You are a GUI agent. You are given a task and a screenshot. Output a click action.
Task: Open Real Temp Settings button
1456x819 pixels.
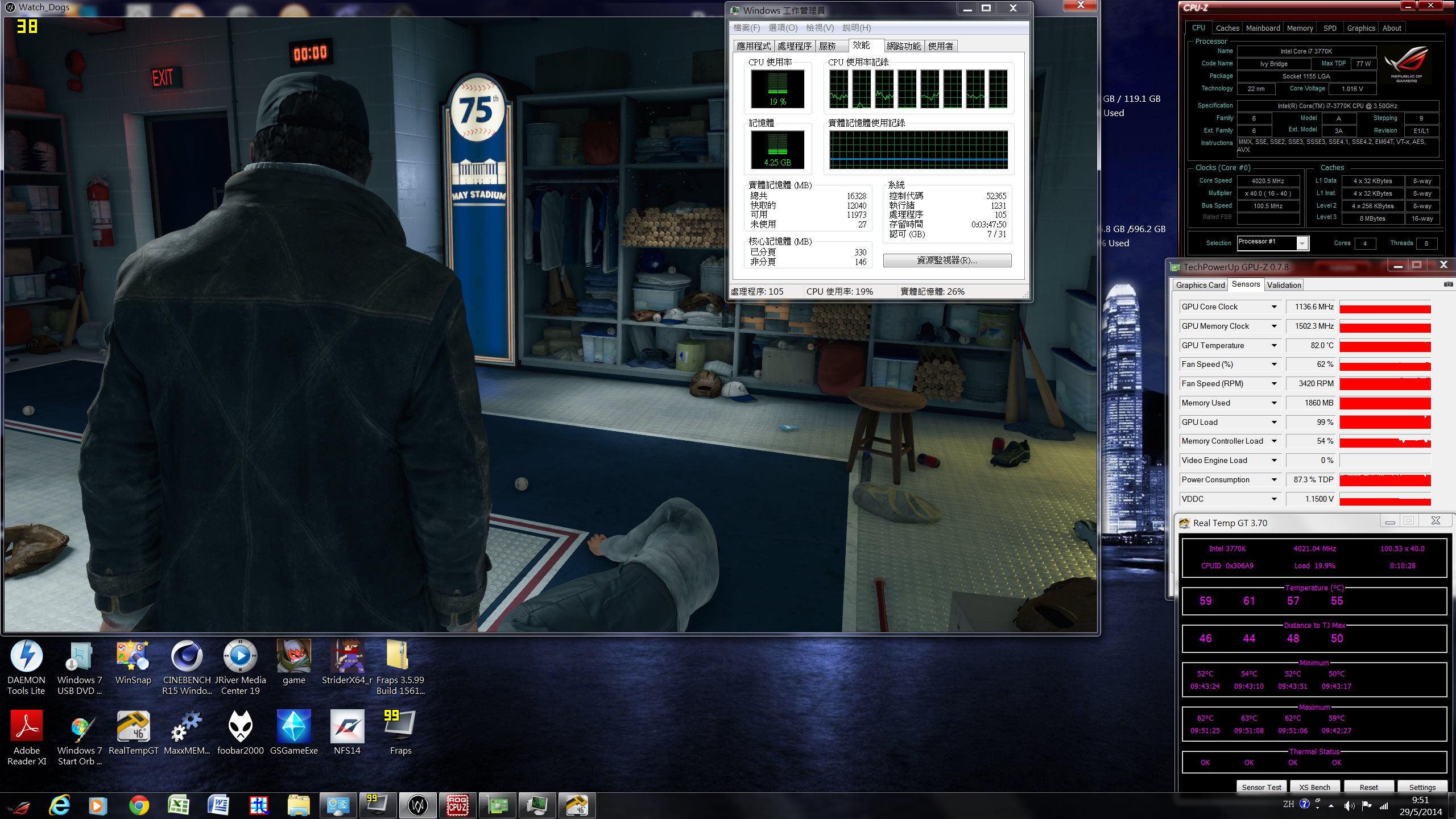(1422, 787)
